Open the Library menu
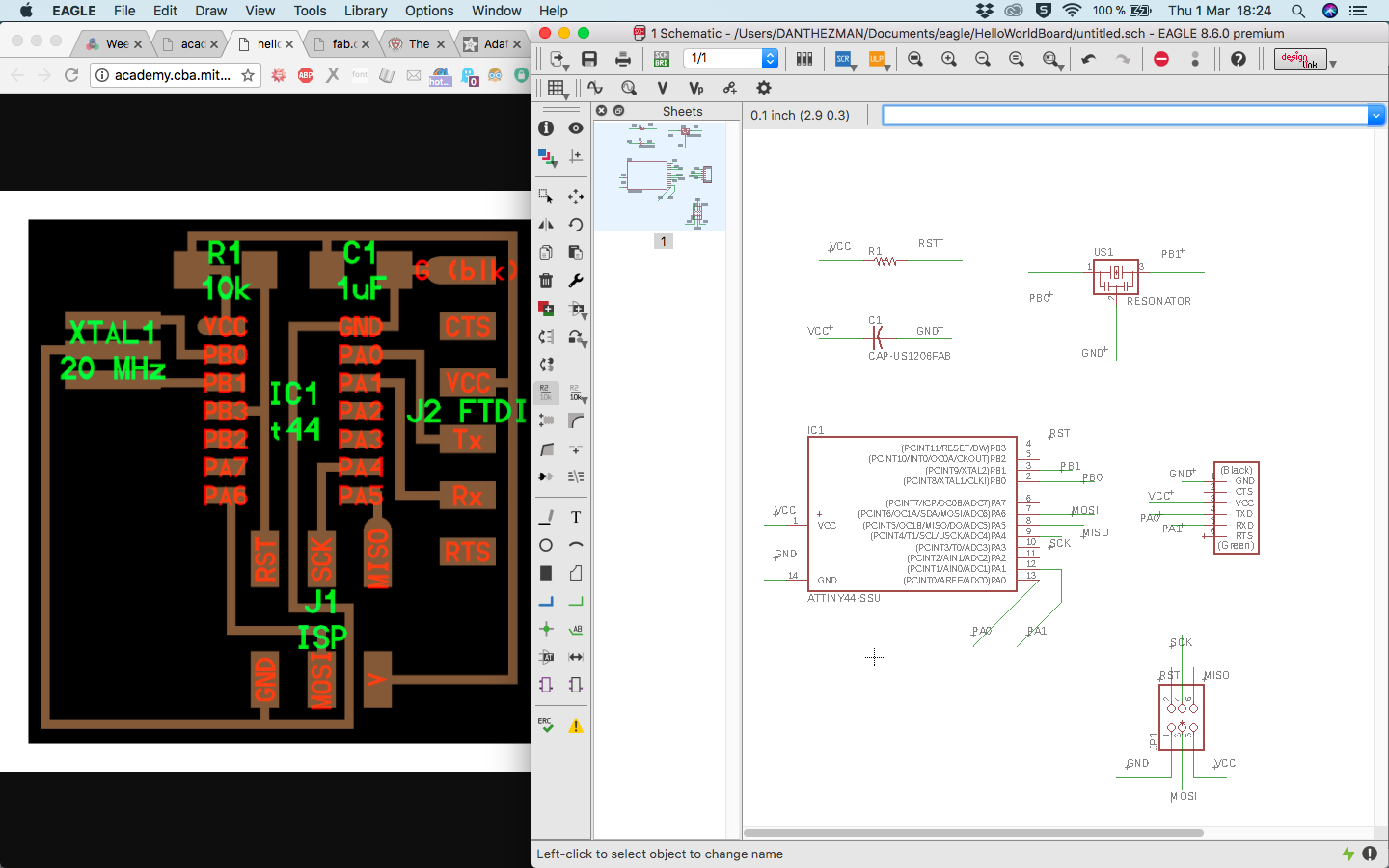The image size is (1389, 868). coord(366,11)
